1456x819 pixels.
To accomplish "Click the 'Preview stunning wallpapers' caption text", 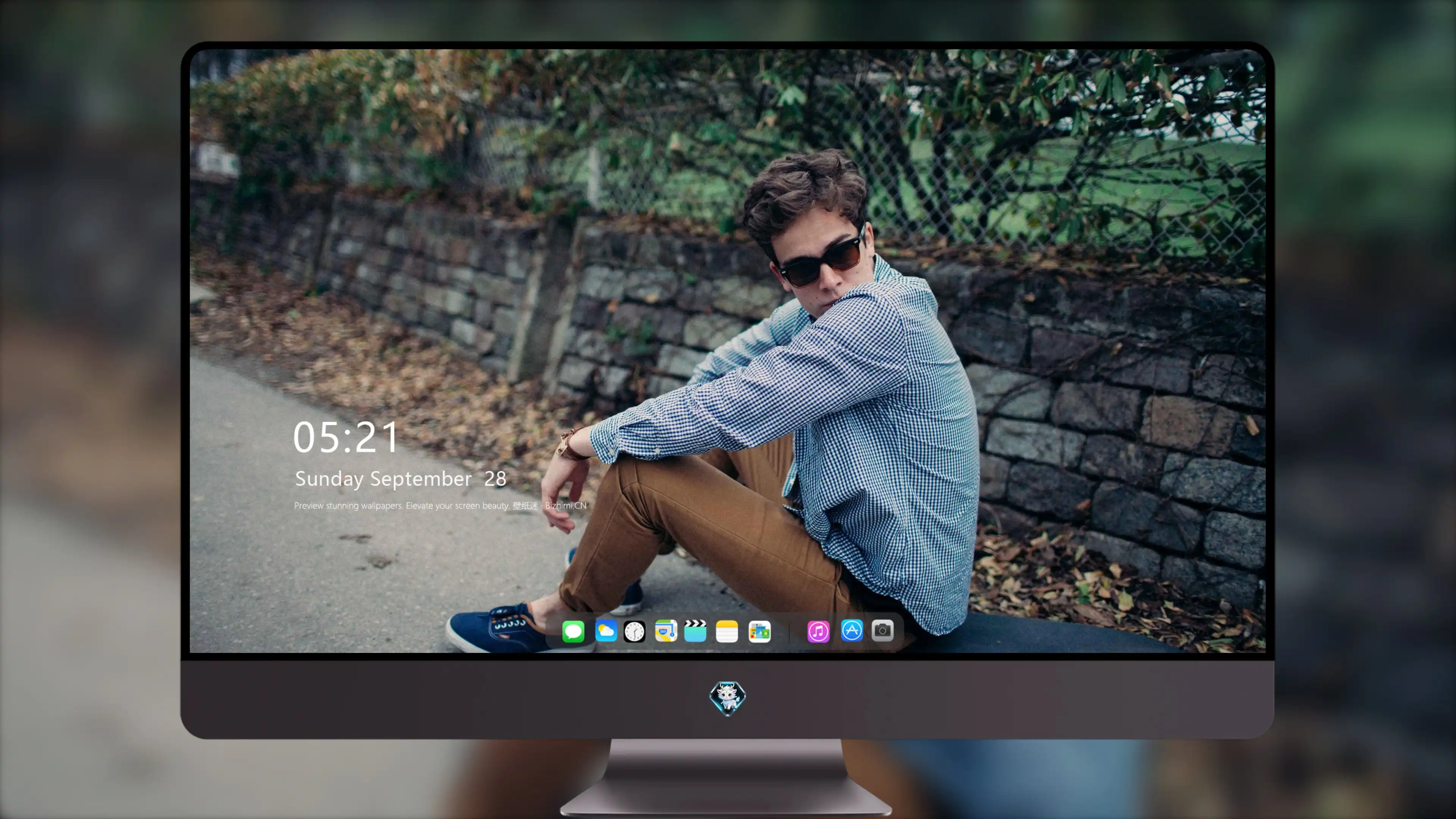I will [440, 505].
